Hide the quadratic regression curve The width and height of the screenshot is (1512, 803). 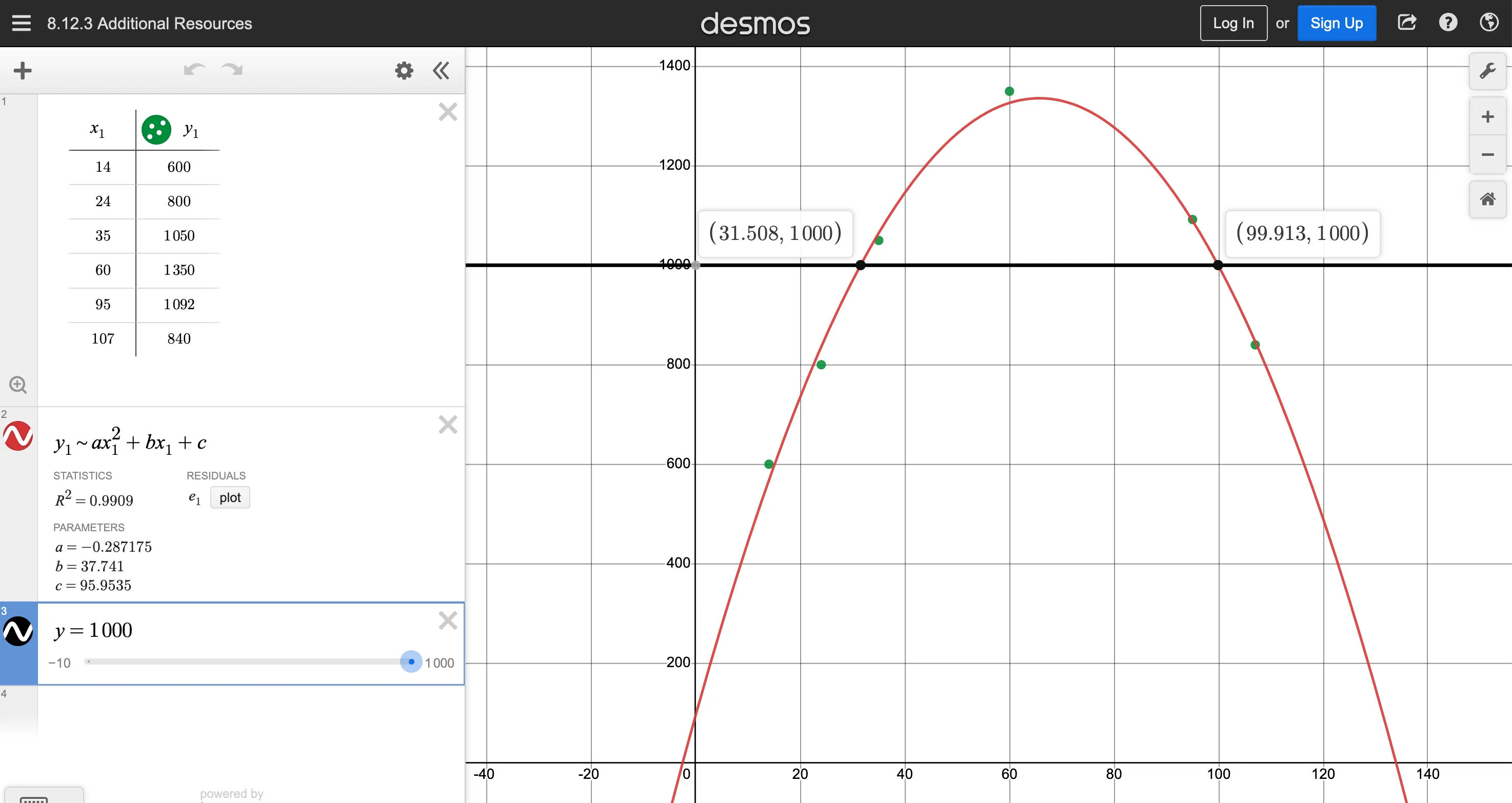(17, 437)
